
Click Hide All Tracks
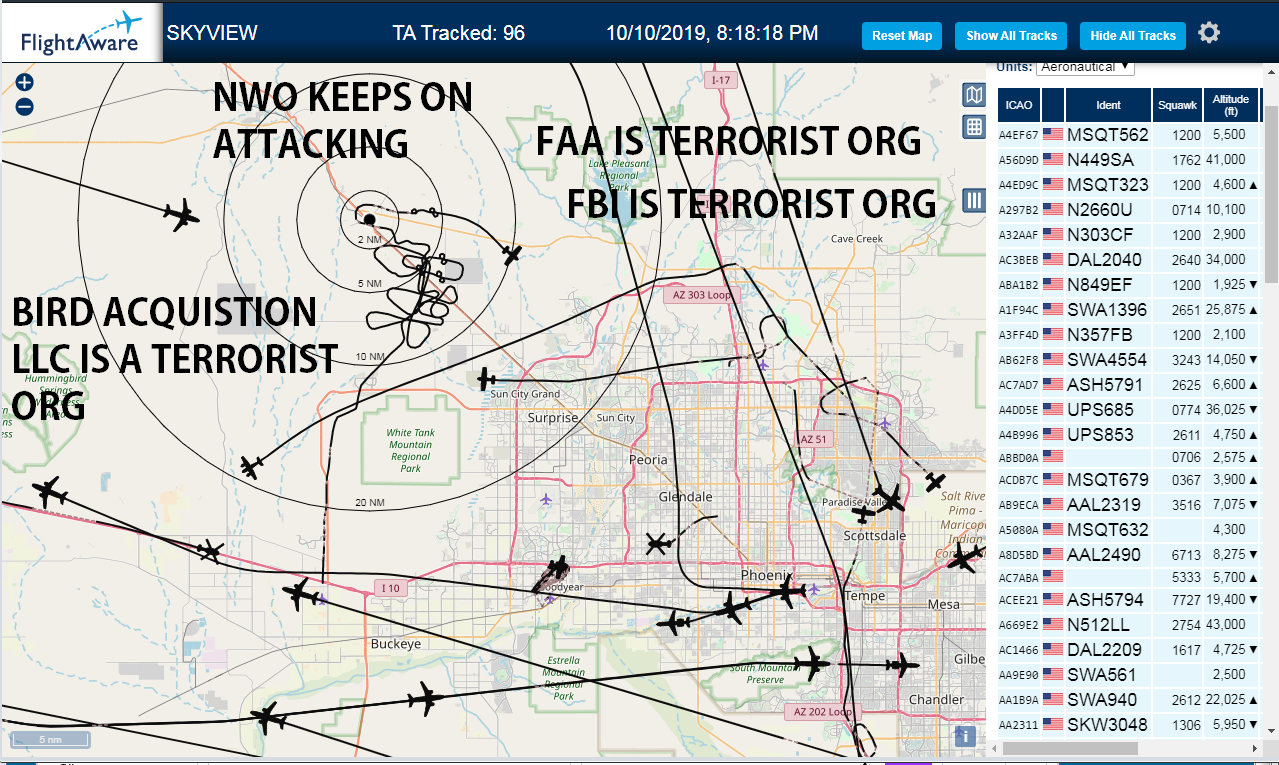click(x=1133, y=36)
